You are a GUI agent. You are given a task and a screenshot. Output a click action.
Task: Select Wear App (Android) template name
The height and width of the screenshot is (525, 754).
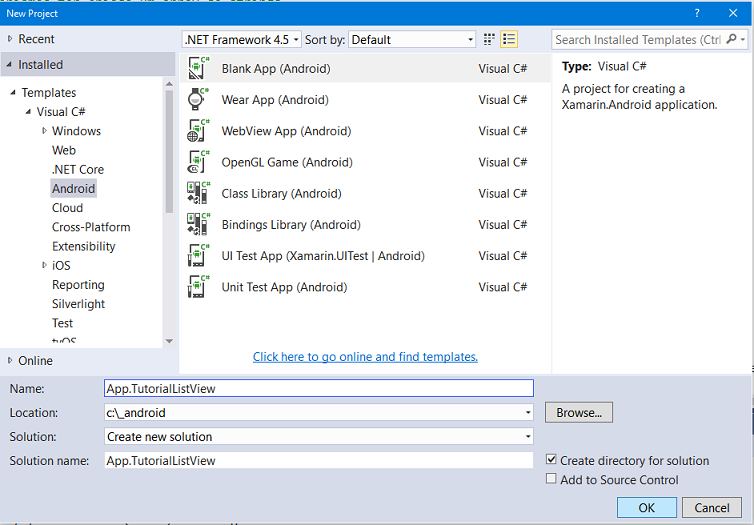coord(275,100)
